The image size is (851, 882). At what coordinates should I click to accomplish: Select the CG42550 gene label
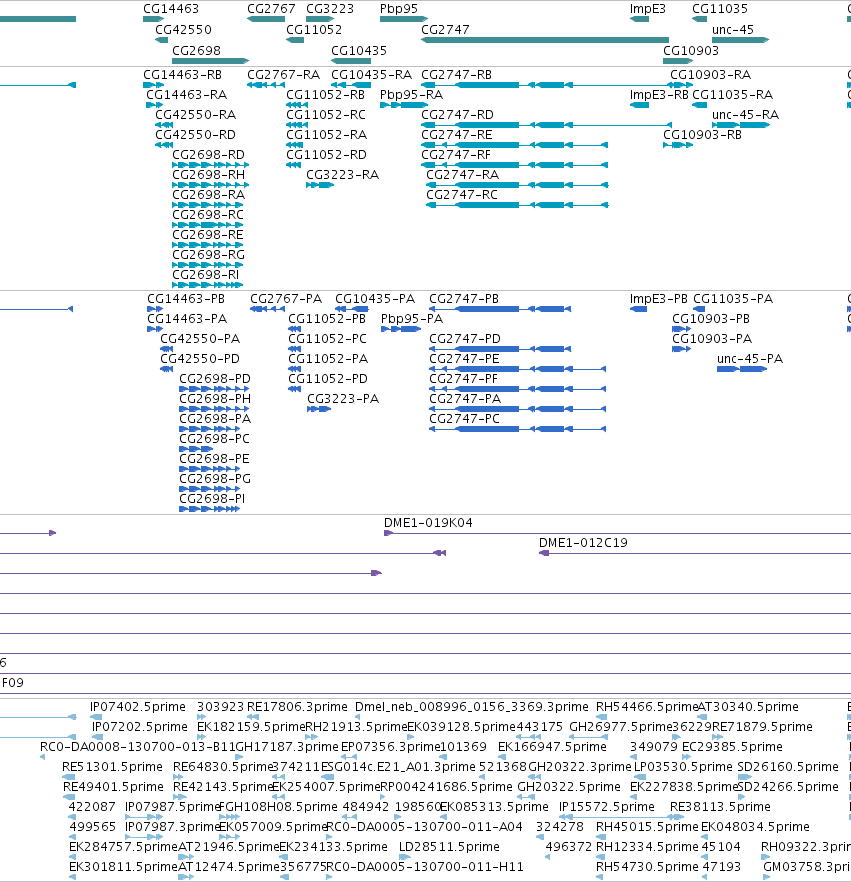[x=183, y=30]
